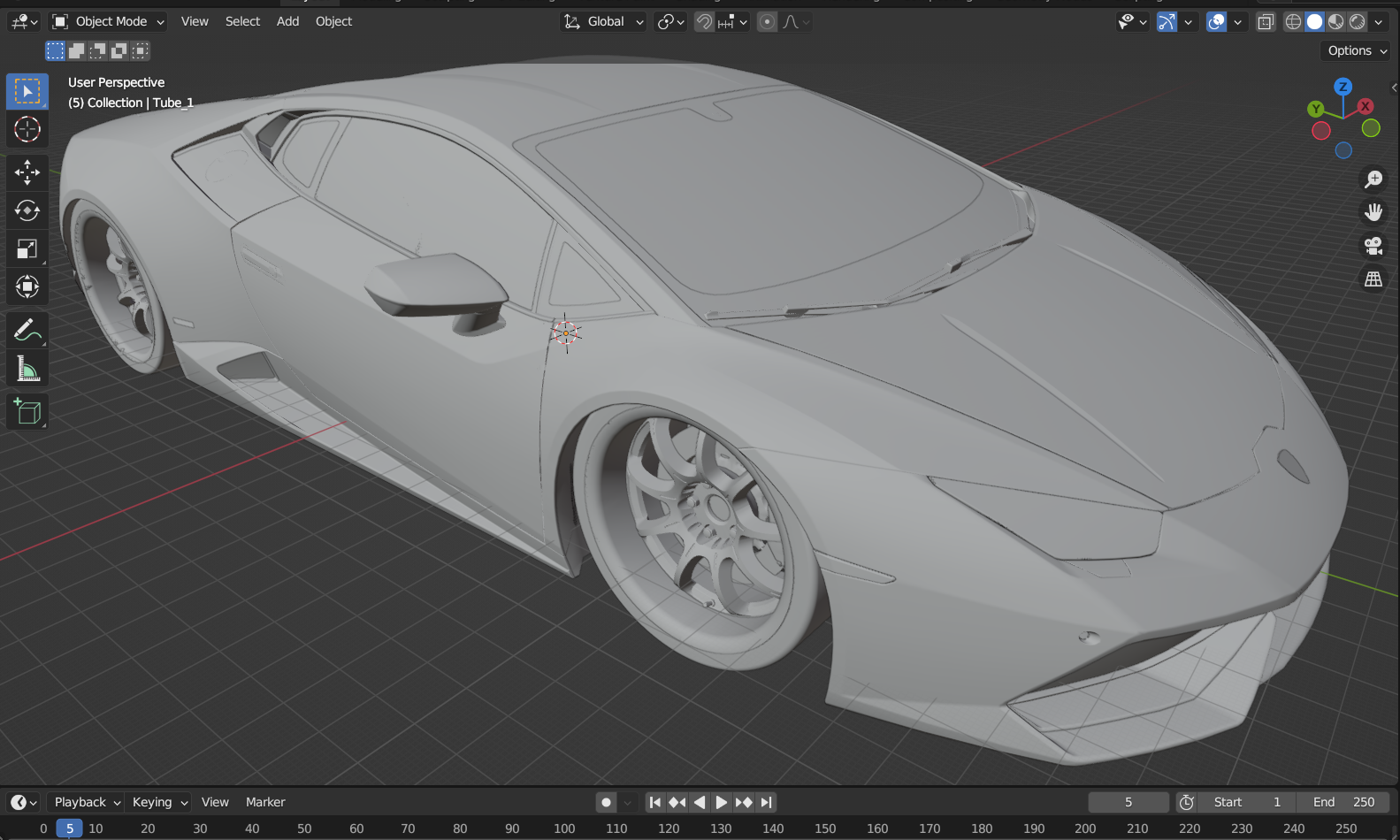Click the current frame field showing 5

1128,802
